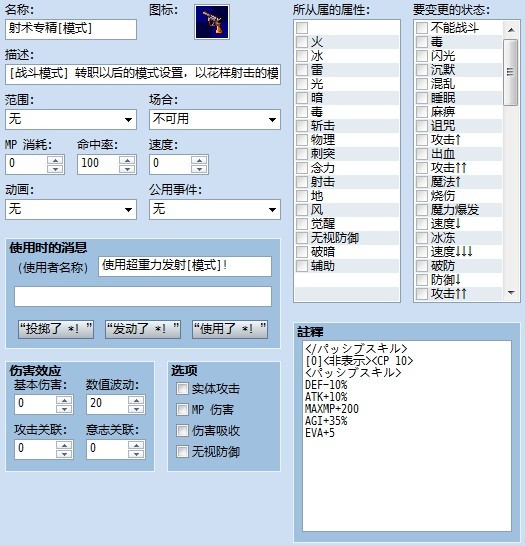Viewport: 525px width, 546px height.
Task: Check the 觉醒 attribute
Action: click(x=301, y=224)
